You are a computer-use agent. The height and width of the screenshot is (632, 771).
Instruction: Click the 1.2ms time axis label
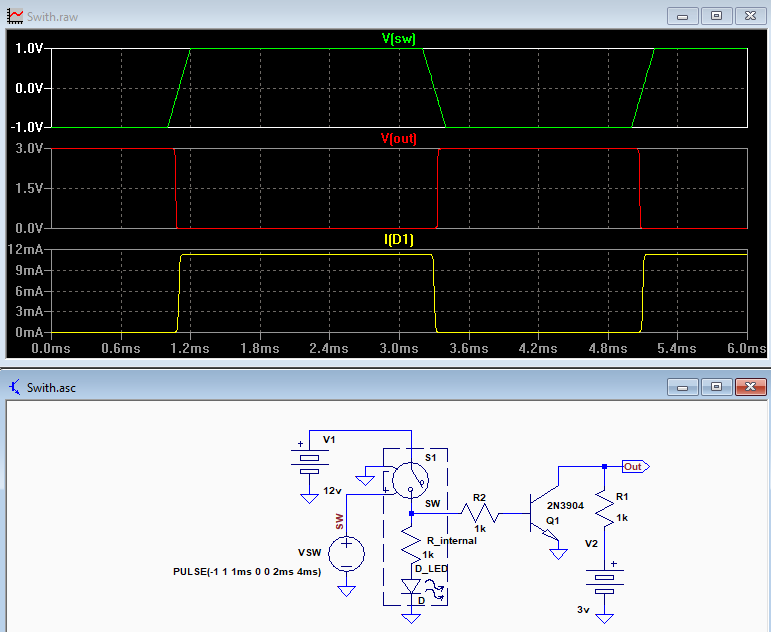click(x=190, y=348)
